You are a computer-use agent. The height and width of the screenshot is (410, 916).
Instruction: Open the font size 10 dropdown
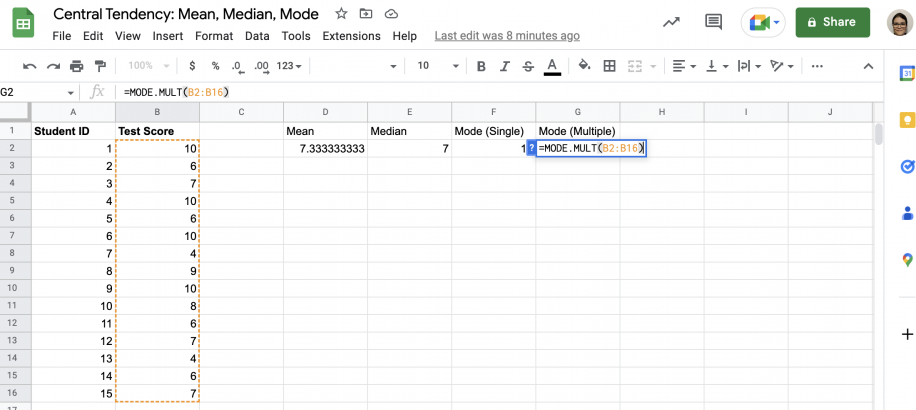[x=438, y=66]
